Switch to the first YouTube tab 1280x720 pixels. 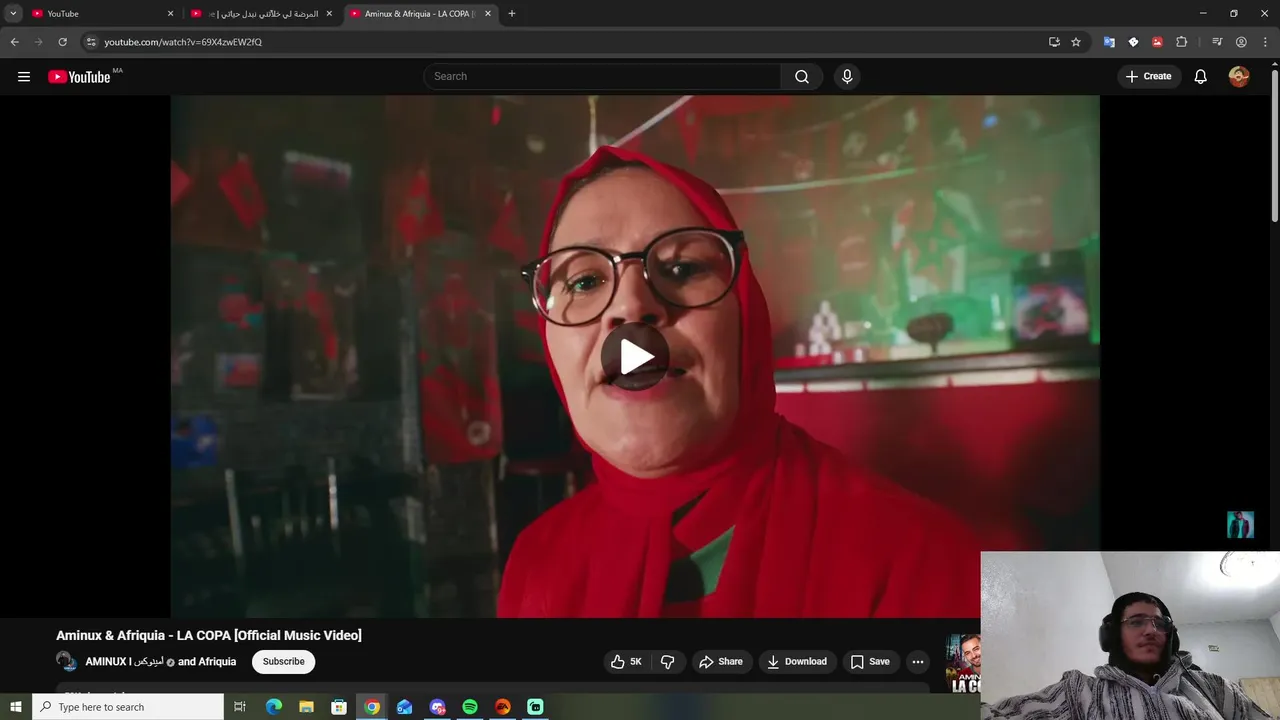coord(101,14)
